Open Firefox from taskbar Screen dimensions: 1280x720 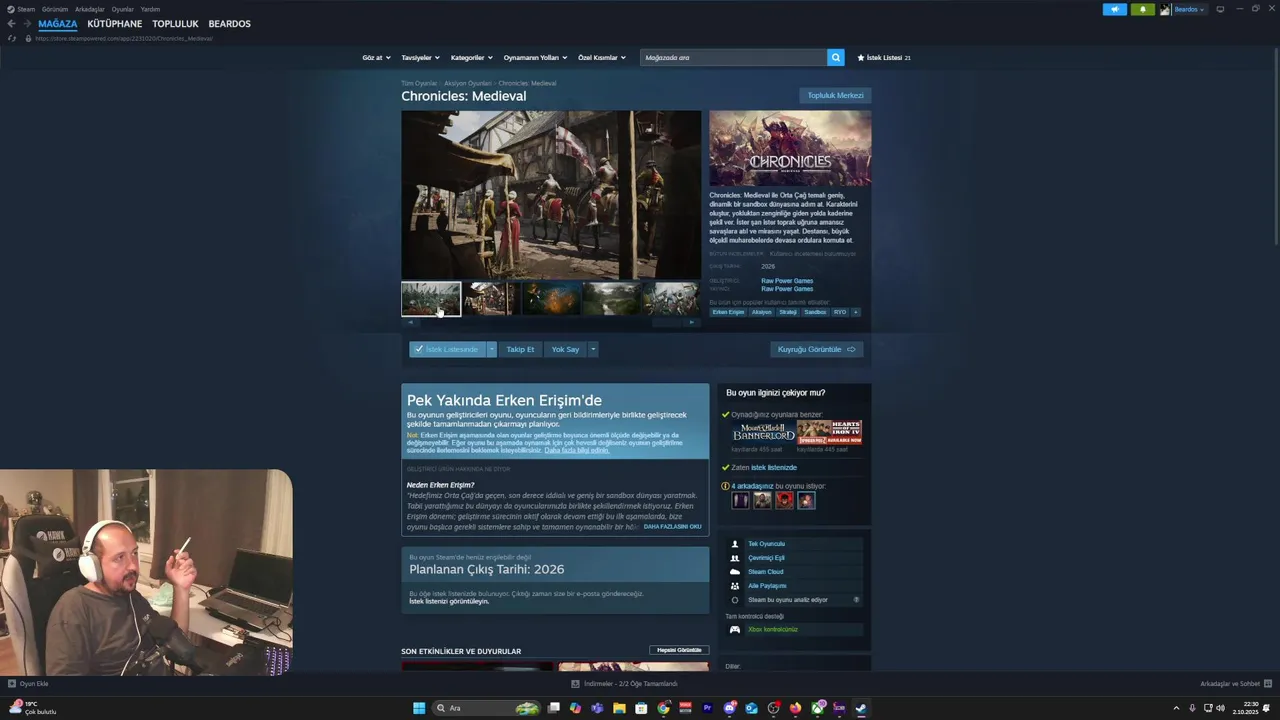pos(795,708)
